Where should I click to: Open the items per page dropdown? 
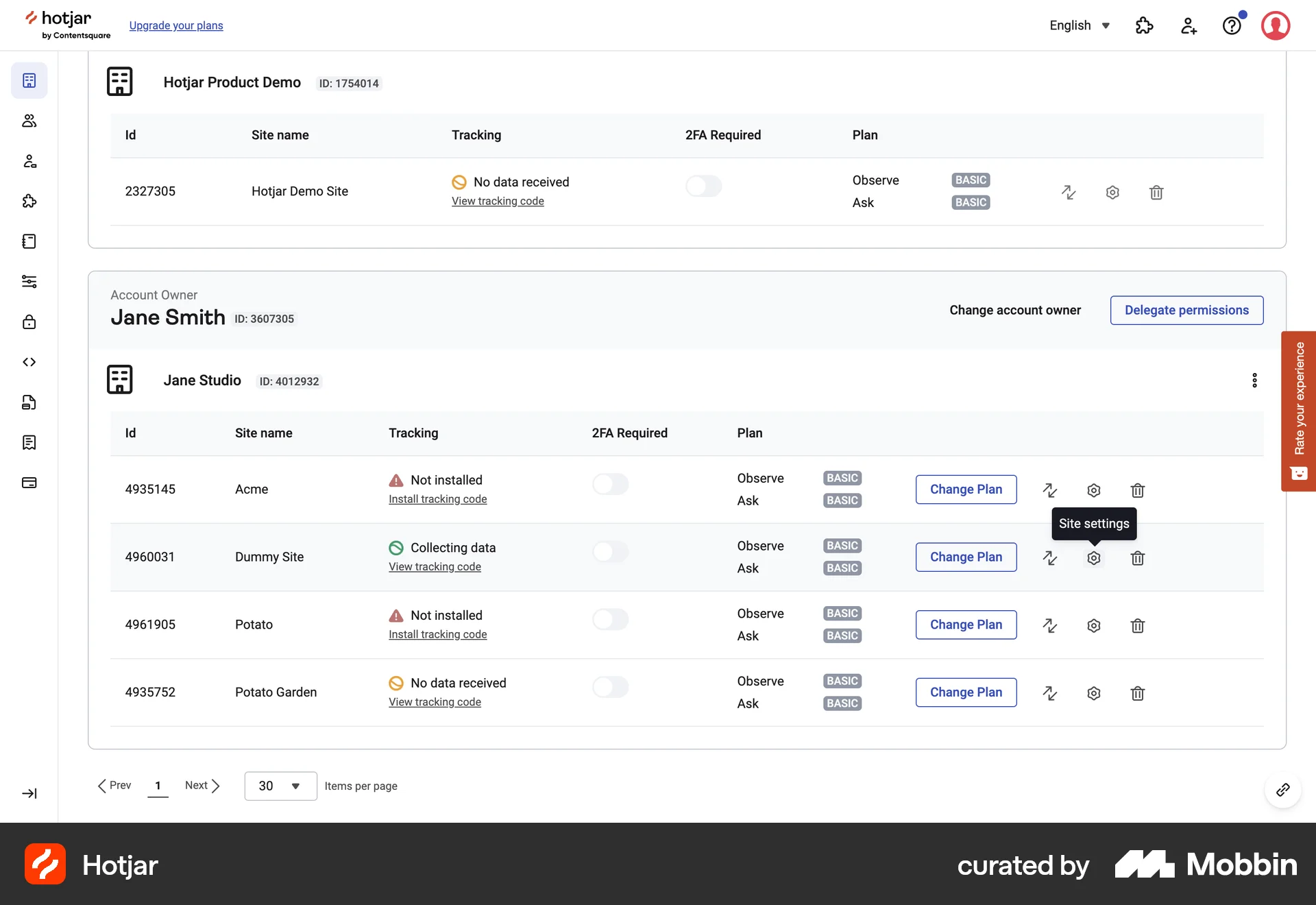tap(280, 786)
